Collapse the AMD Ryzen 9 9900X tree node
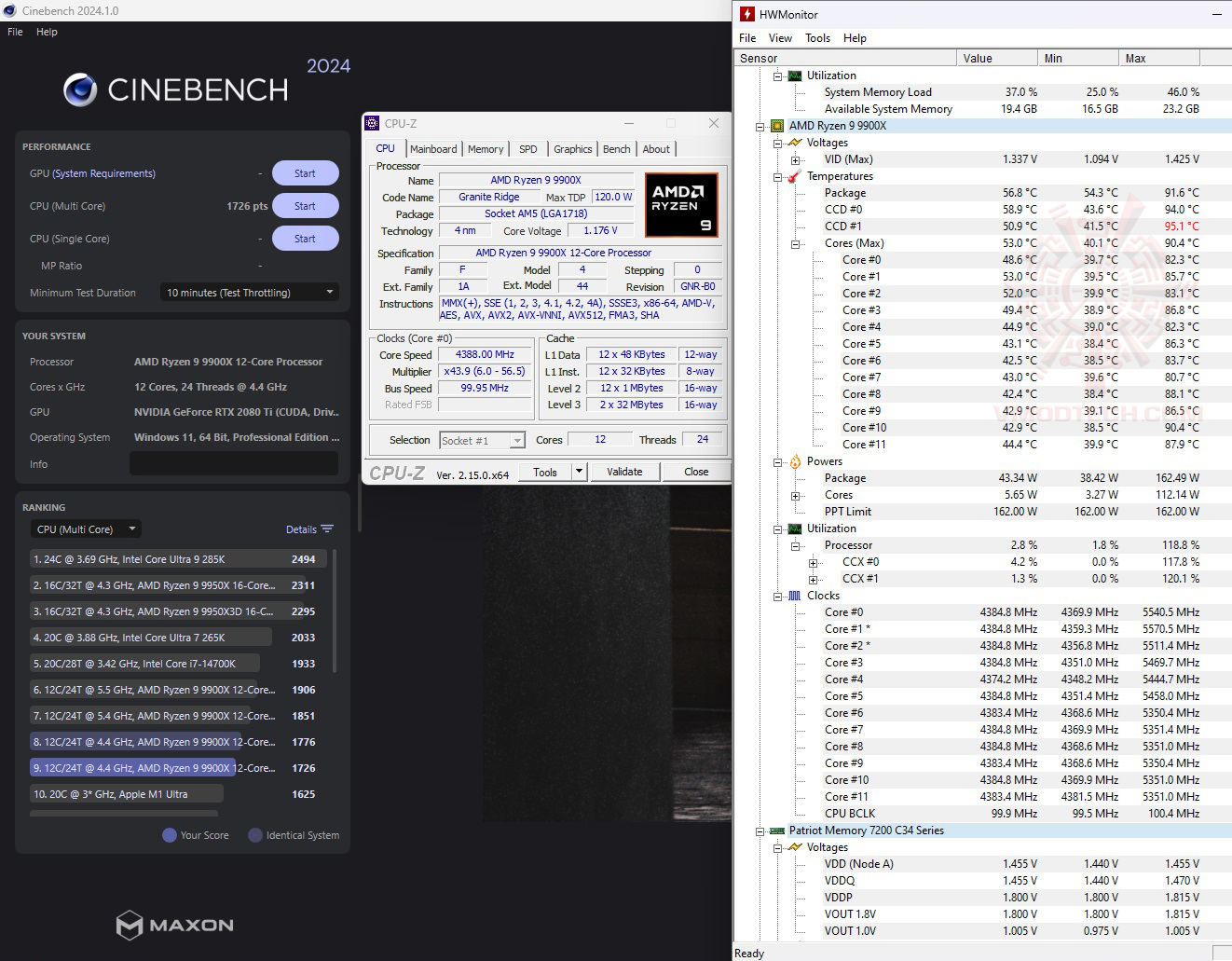This screenshot has width=1232, height=961. [x=760, y=126]
